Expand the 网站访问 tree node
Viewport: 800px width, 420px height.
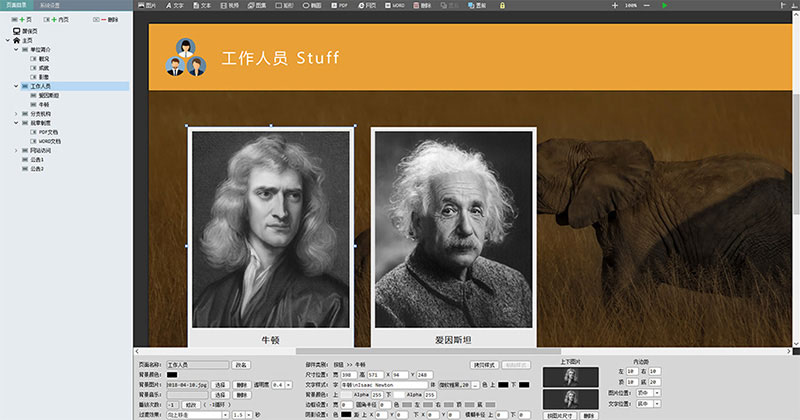[17, 150]
